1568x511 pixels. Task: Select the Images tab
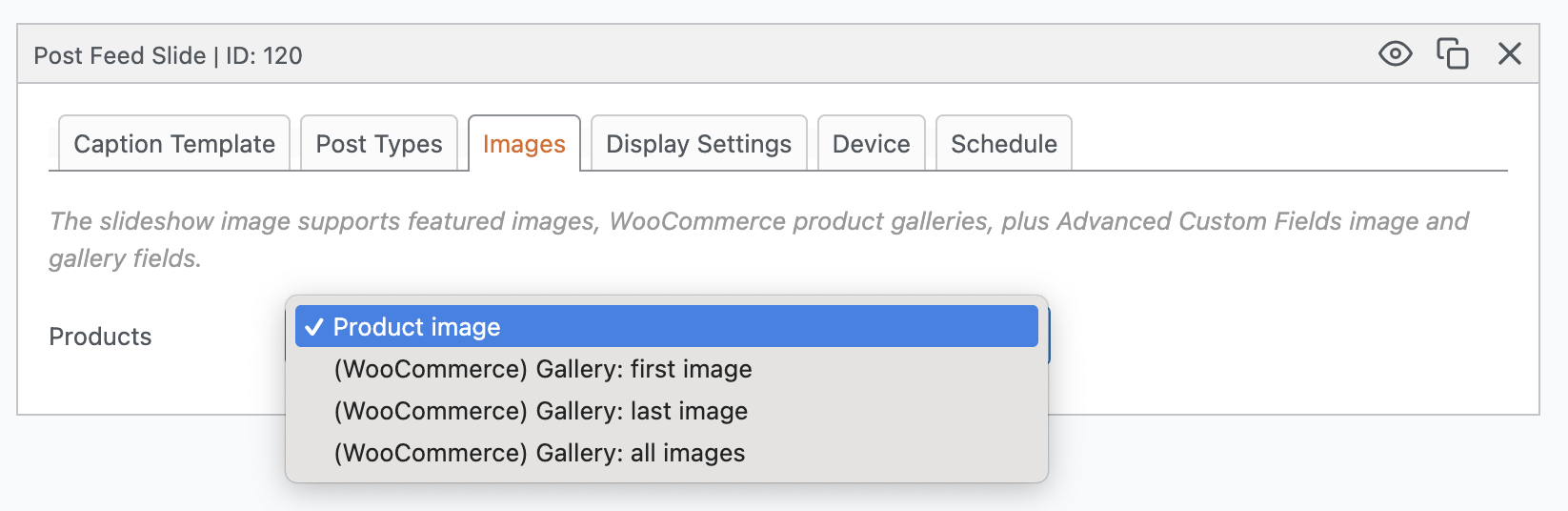pyautogui.click(x=524, y=144)
